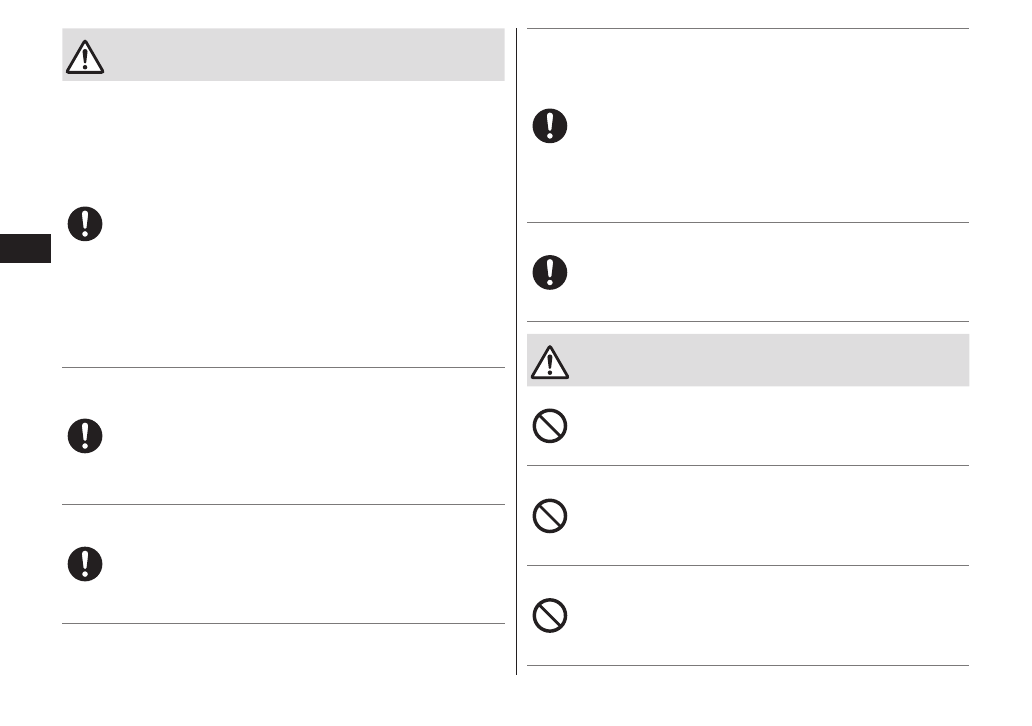Click the black section tab on the left edge
The height and width of the screenshot is (726, 1032).
click(25, 247)
